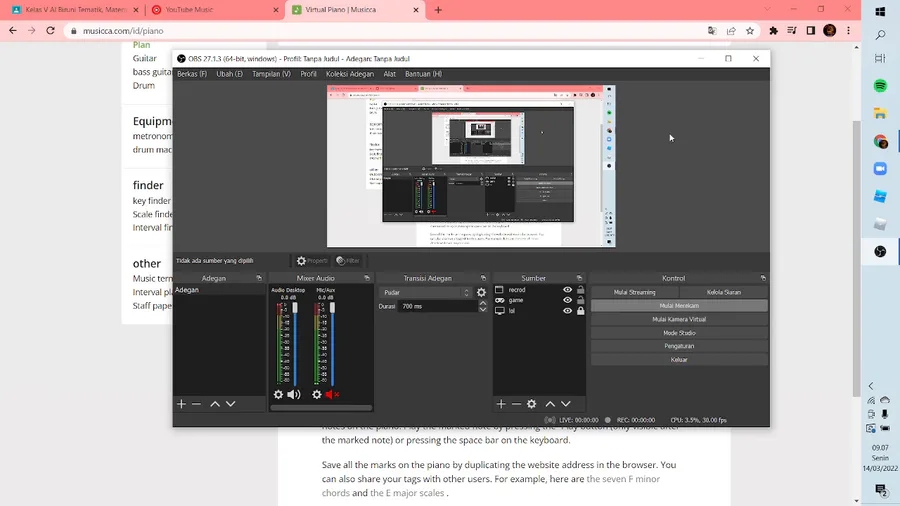Undock the Kontrol panel
This screenshot has width=900, height=506.
click(x=763, y=278)
